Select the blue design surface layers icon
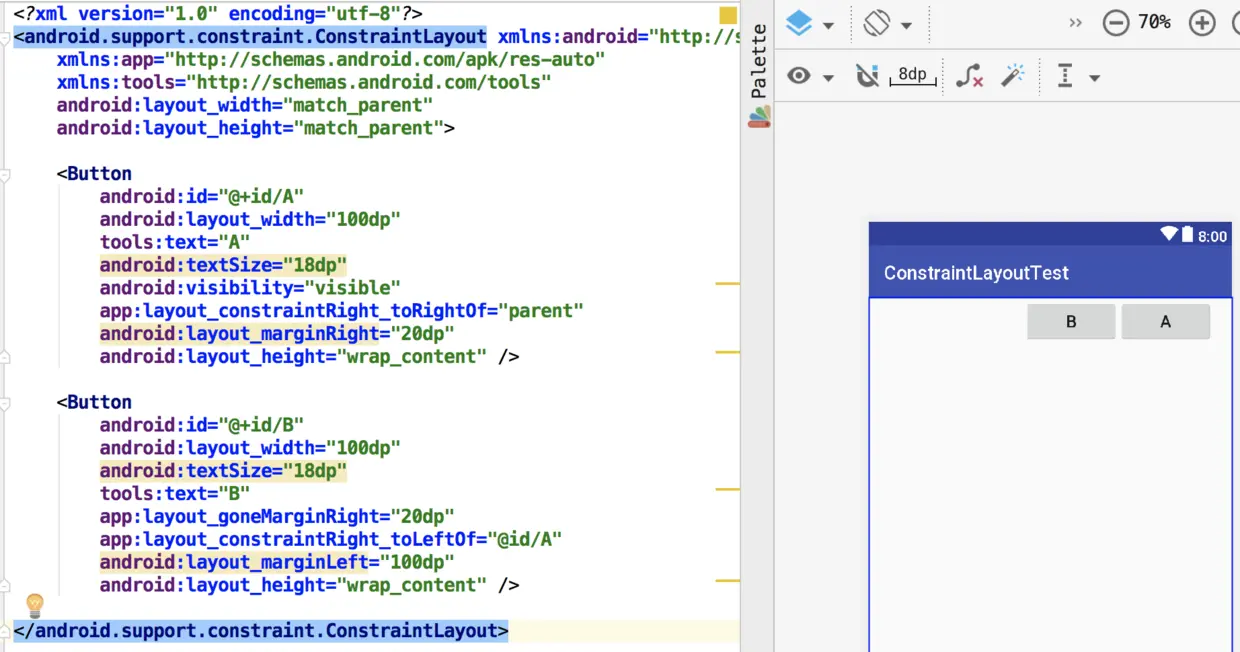The width and height of the screenshot is (1240, 652). (798, 23)
